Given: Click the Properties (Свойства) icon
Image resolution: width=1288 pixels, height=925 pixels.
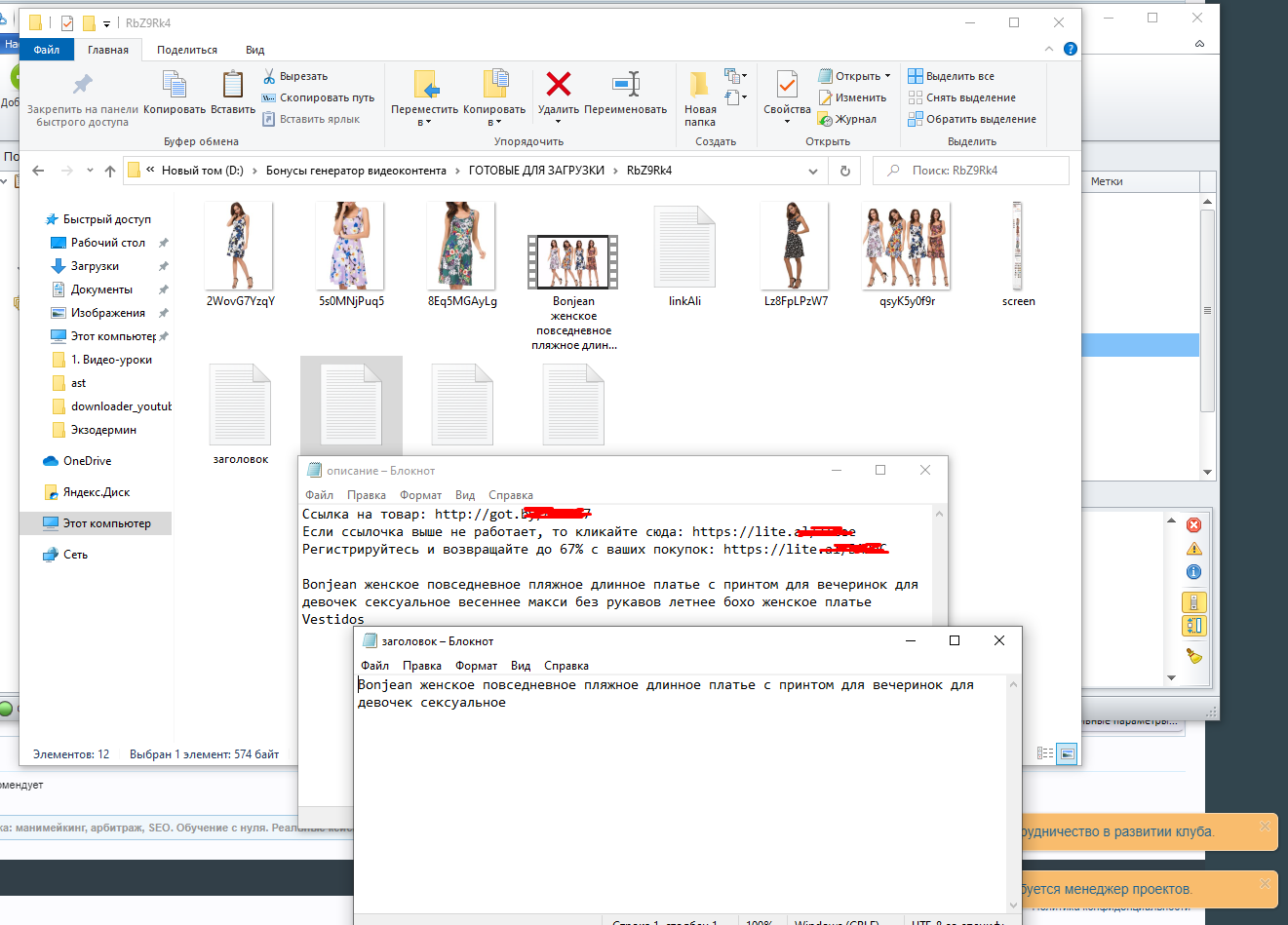Looking at the screenshot, I should pyautogui.click(x=787, y=86).
